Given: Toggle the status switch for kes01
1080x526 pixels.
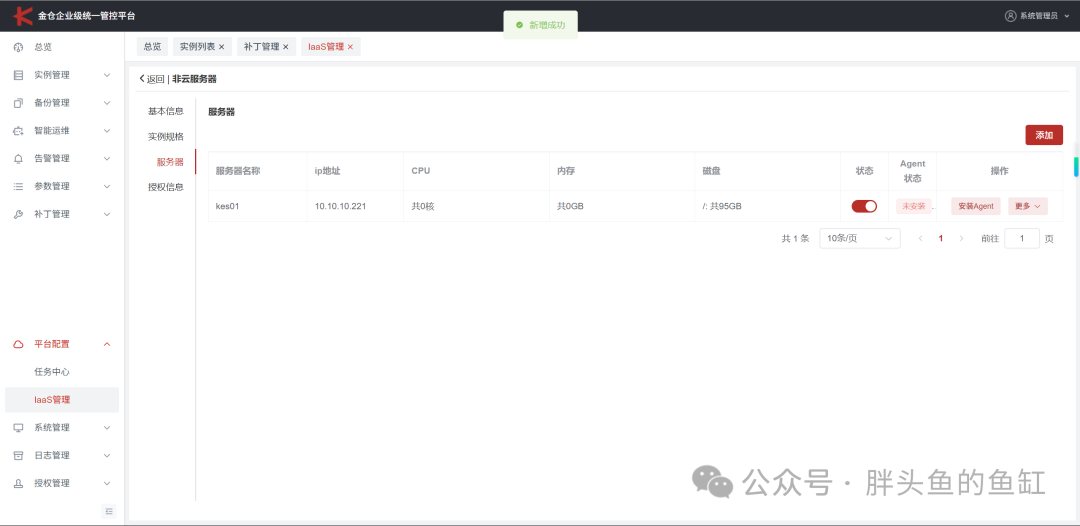Looking at the screenshot, I should [864, 206].
